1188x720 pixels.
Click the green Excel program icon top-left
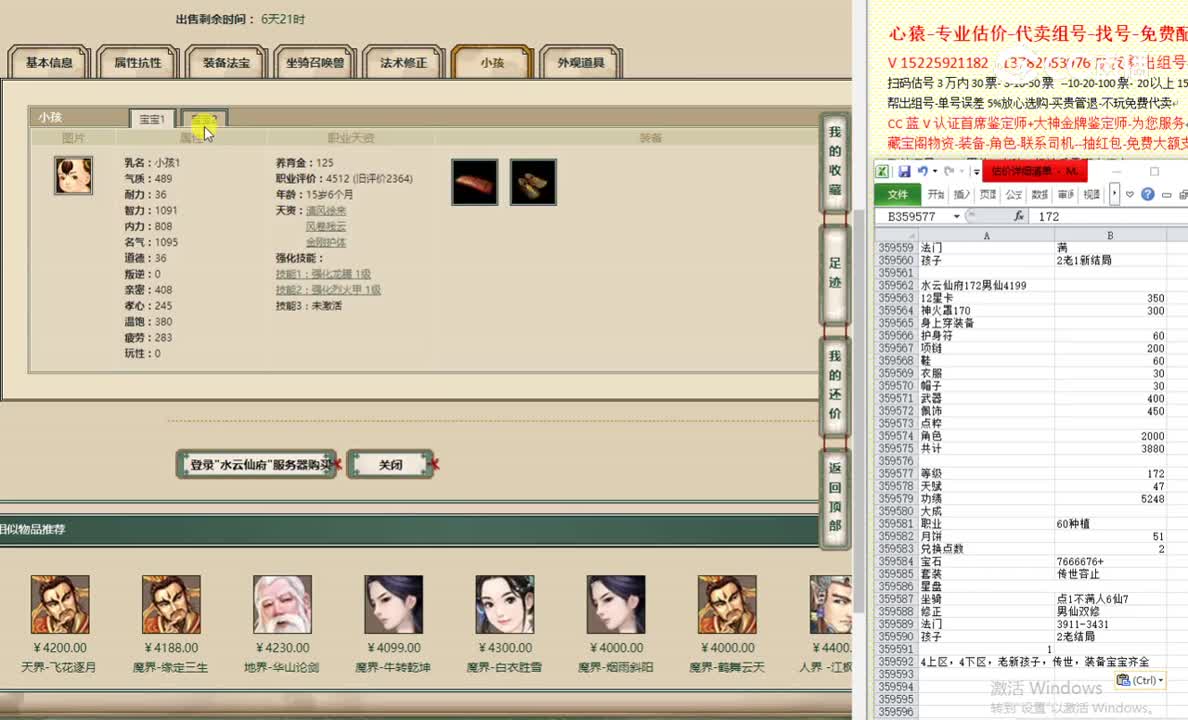tap(883, 169)
